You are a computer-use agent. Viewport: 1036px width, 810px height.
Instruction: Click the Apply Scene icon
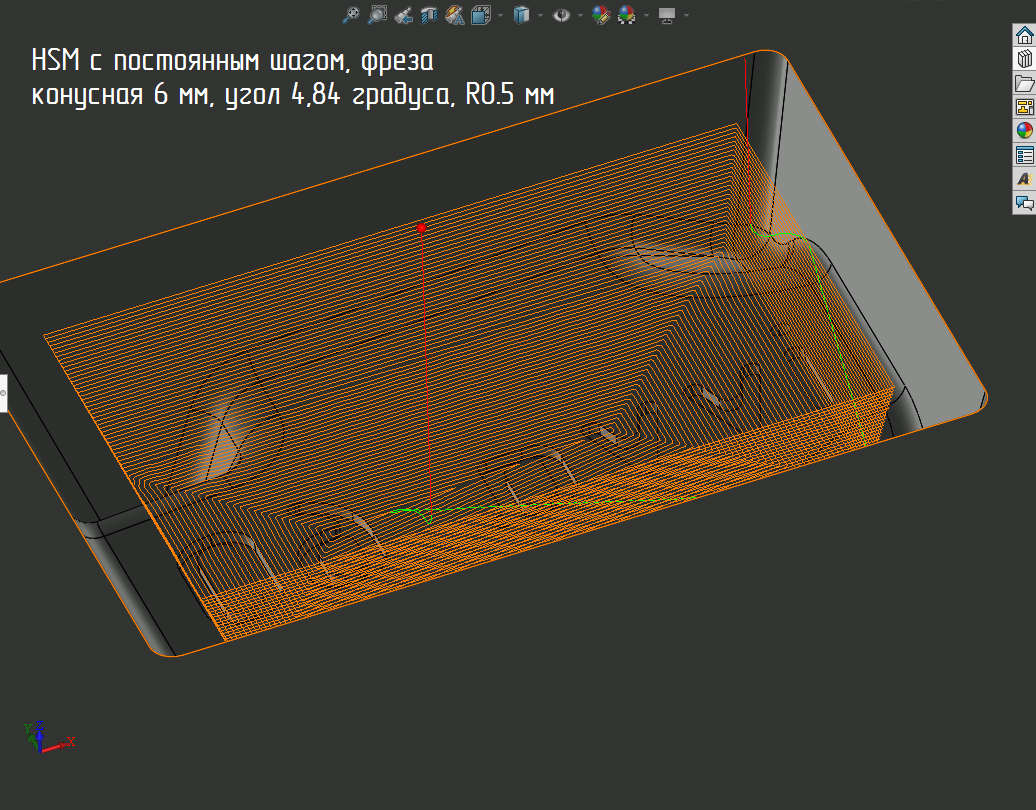[626, 15]
